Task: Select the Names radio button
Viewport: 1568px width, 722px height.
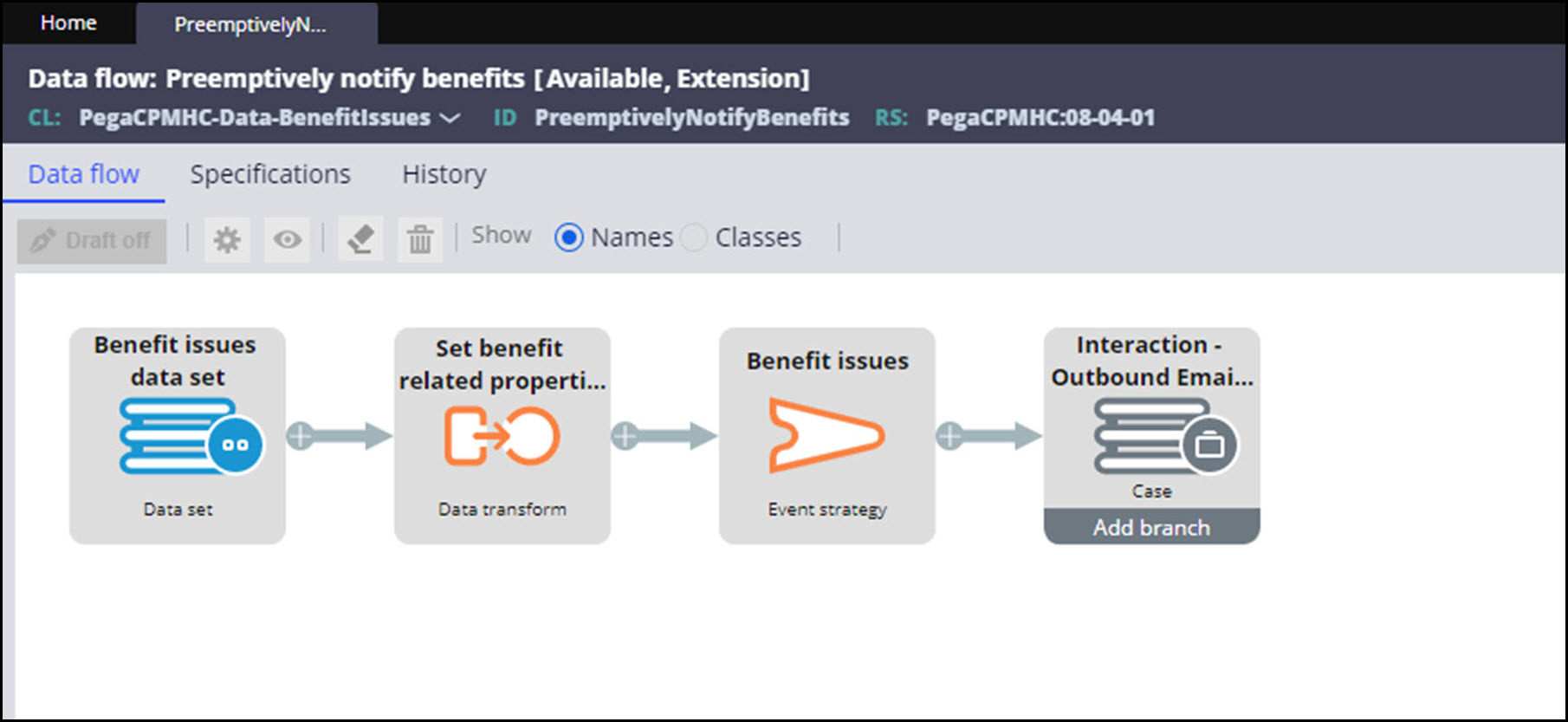Action: click(x=569, y=237)
